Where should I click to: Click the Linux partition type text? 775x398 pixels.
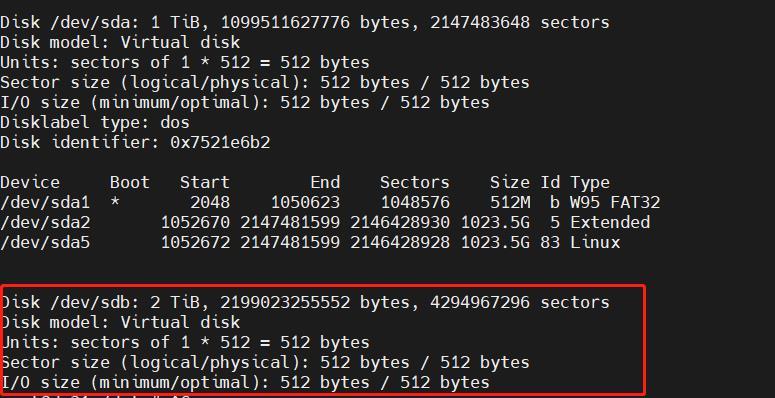(595, 242)
